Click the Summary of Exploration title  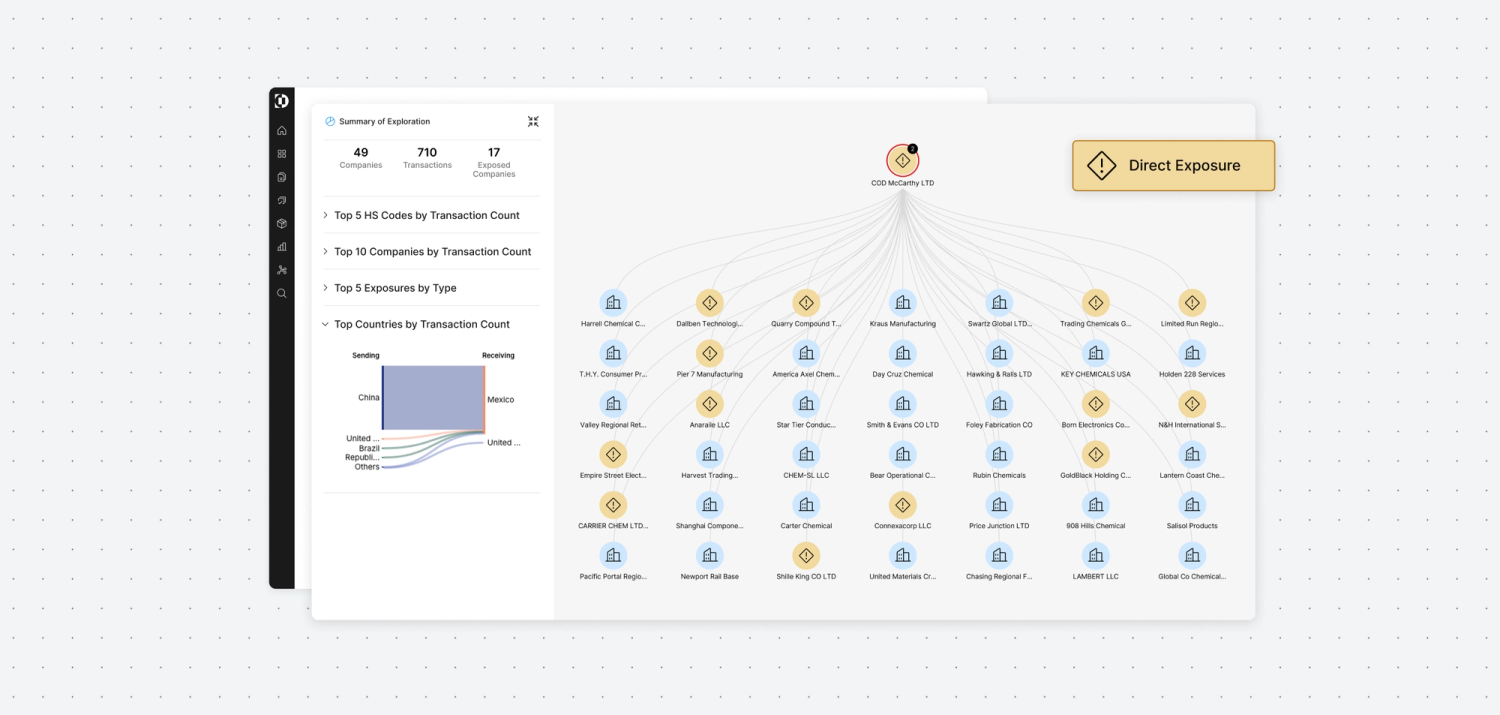pyautogui.click(x=384, y=121)
